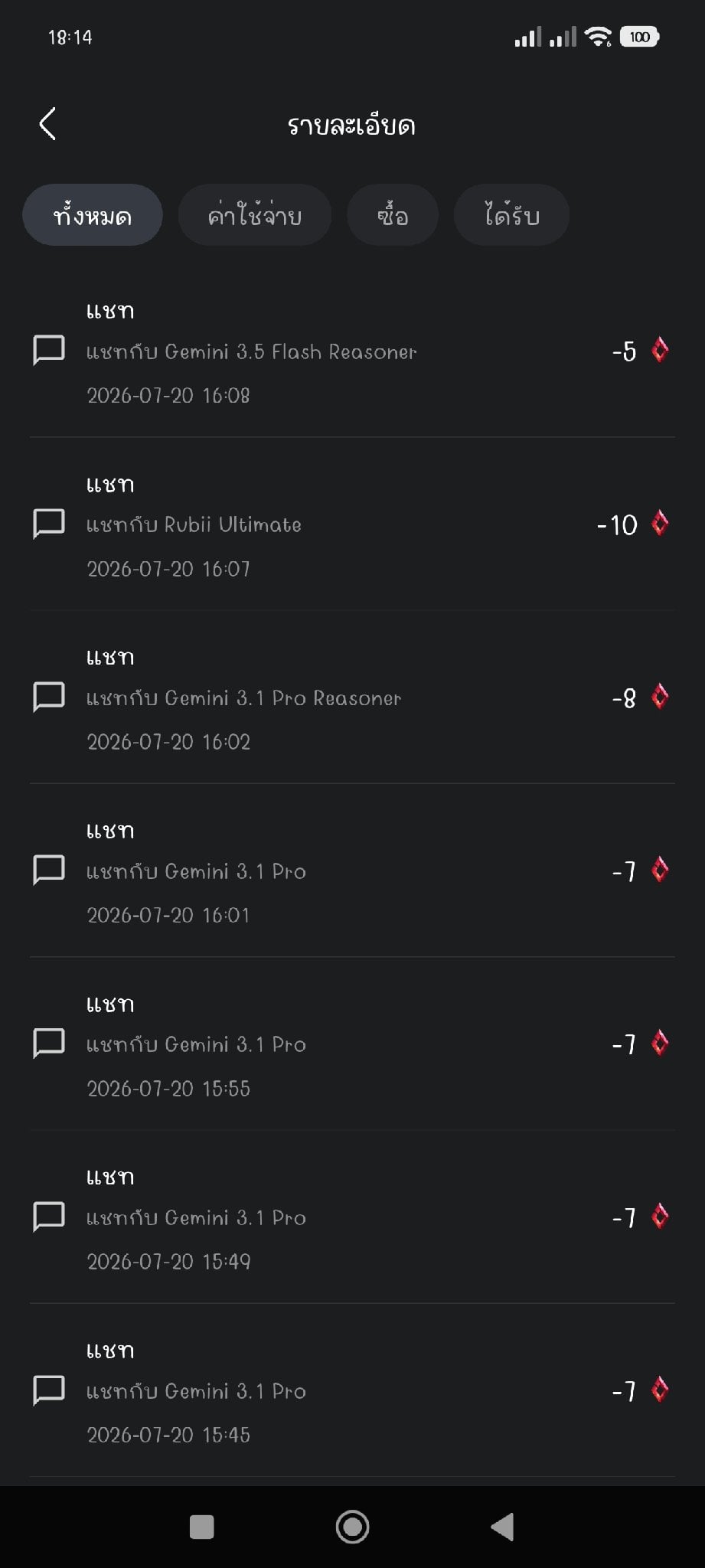Tap Android home circle button
The image size is (705, 1568).
352,1527
